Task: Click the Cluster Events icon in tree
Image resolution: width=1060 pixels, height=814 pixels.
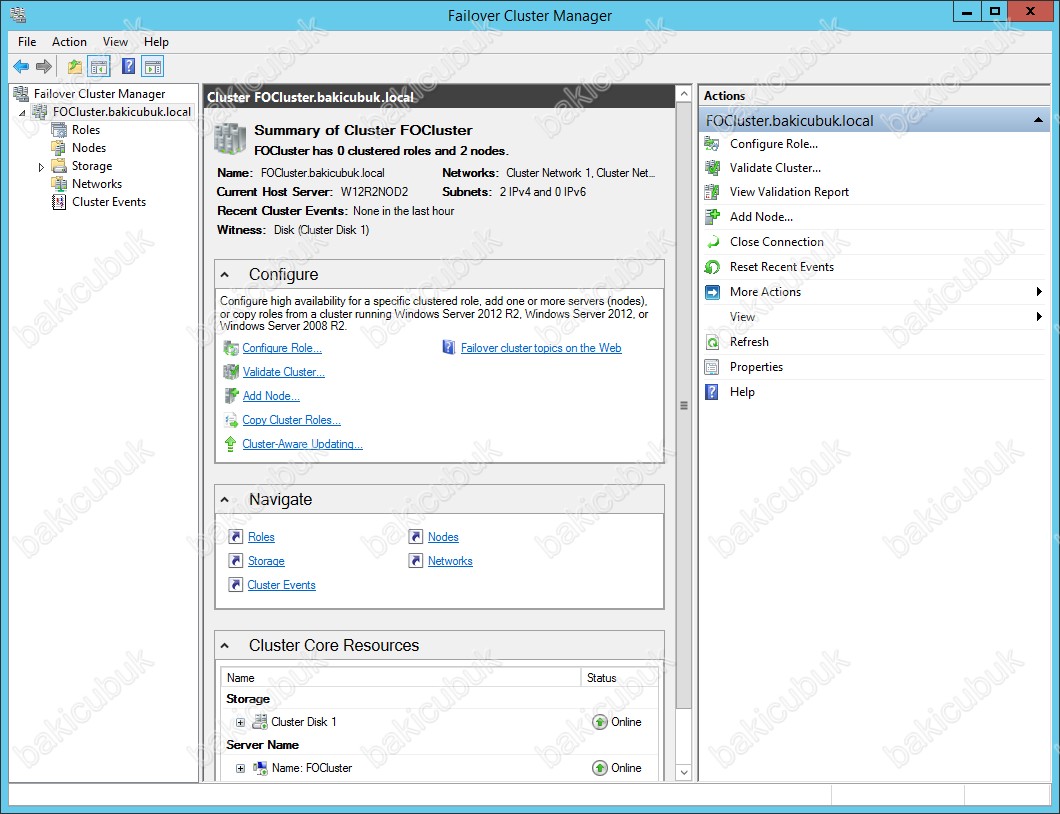Action: [59, 202]
